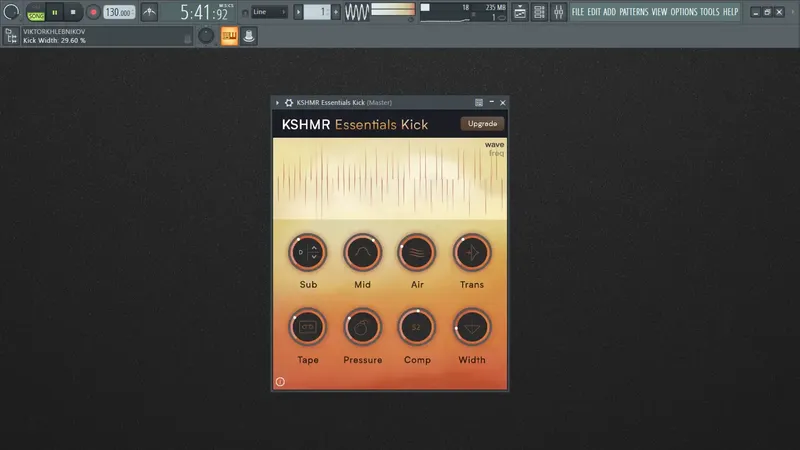
Task: Open the Playlist window icon
Action: [519, 12]
